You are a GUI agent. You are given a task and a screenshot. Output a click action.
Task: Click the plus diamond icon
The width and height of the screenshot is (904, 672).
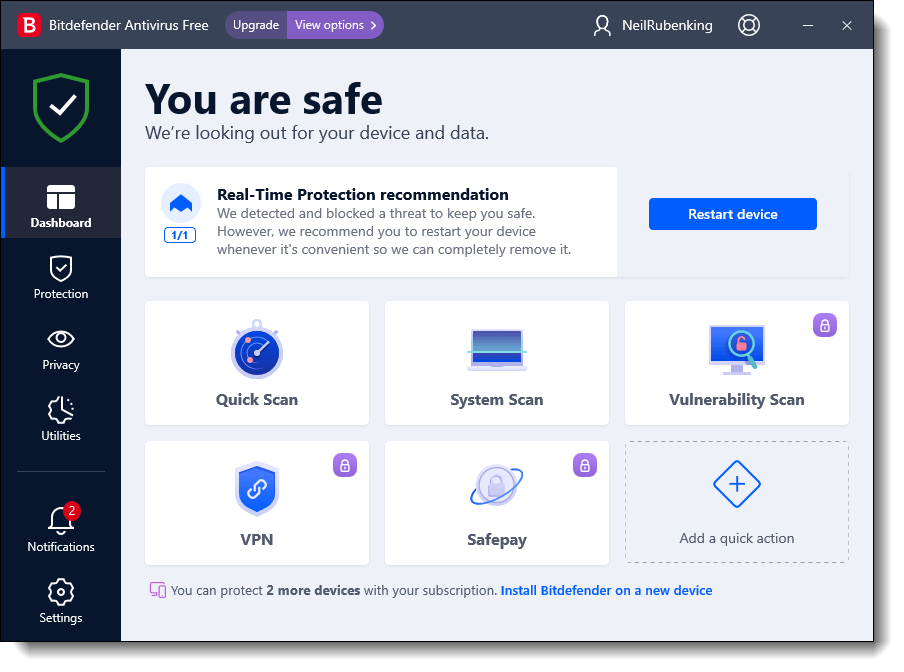[x=736, y=484]
